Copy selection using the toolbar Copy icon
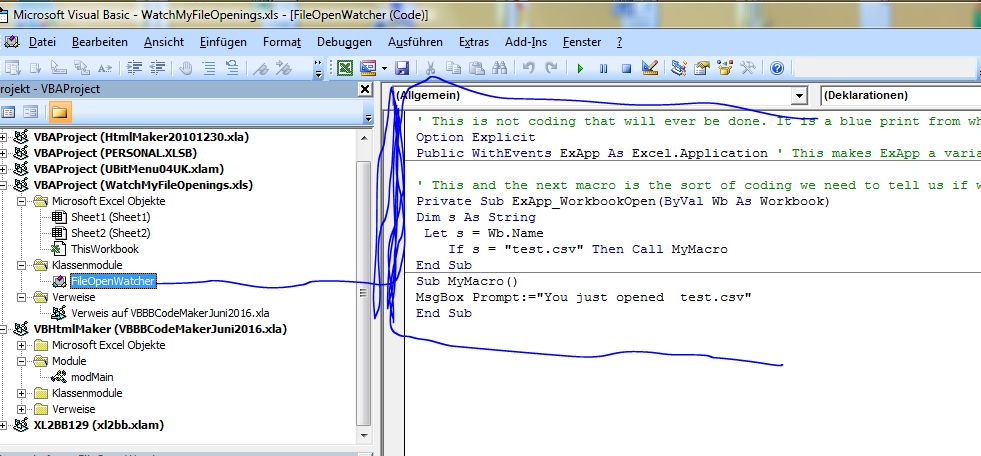 [x=454, y=68]
